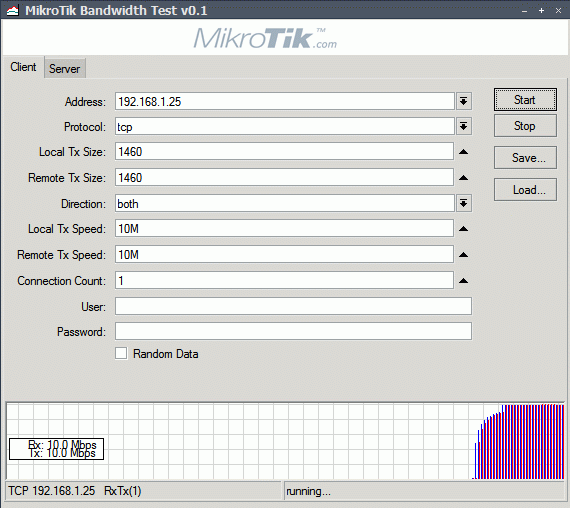
Task: Click the 'running...' status text
Action: pyautogui.click(x=308, y=491)
